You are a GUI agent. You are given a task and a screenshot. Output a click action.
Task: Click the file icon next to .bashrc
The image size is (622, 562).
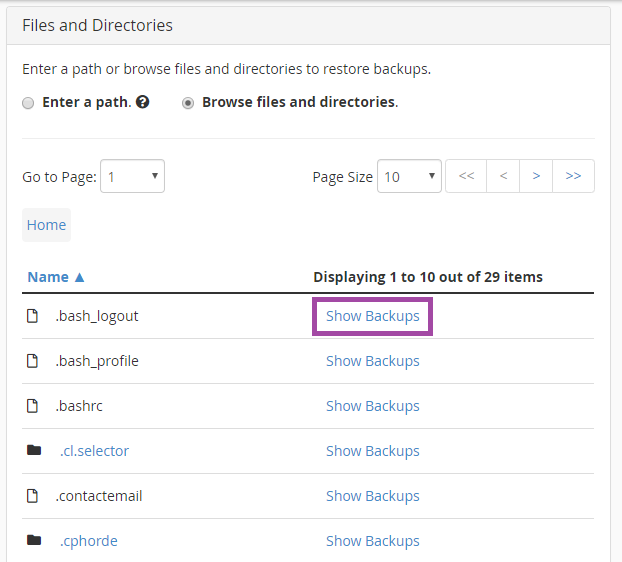point(33,406)
